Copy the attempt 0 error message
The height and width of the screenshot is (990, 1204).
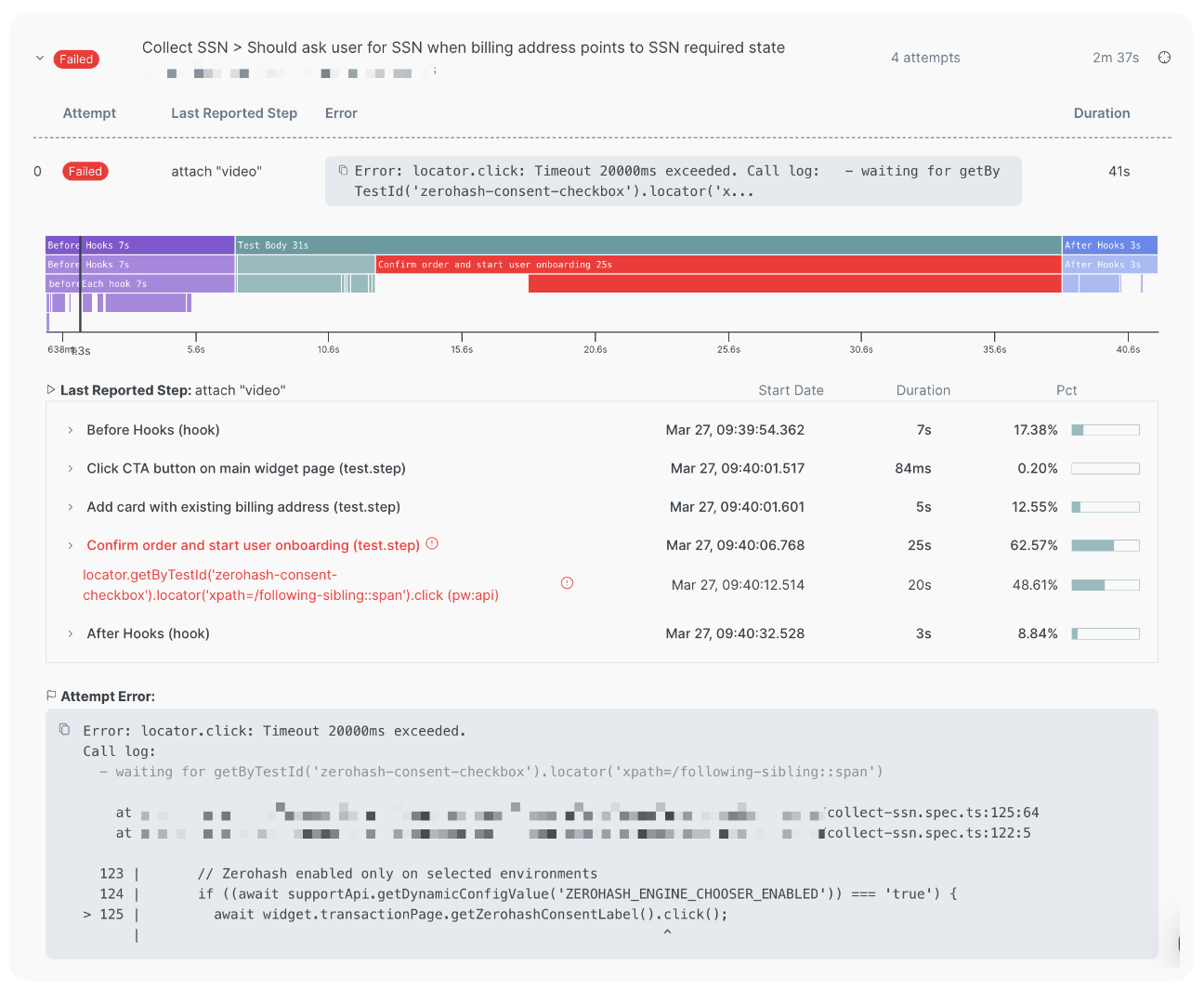pos(343,171)
